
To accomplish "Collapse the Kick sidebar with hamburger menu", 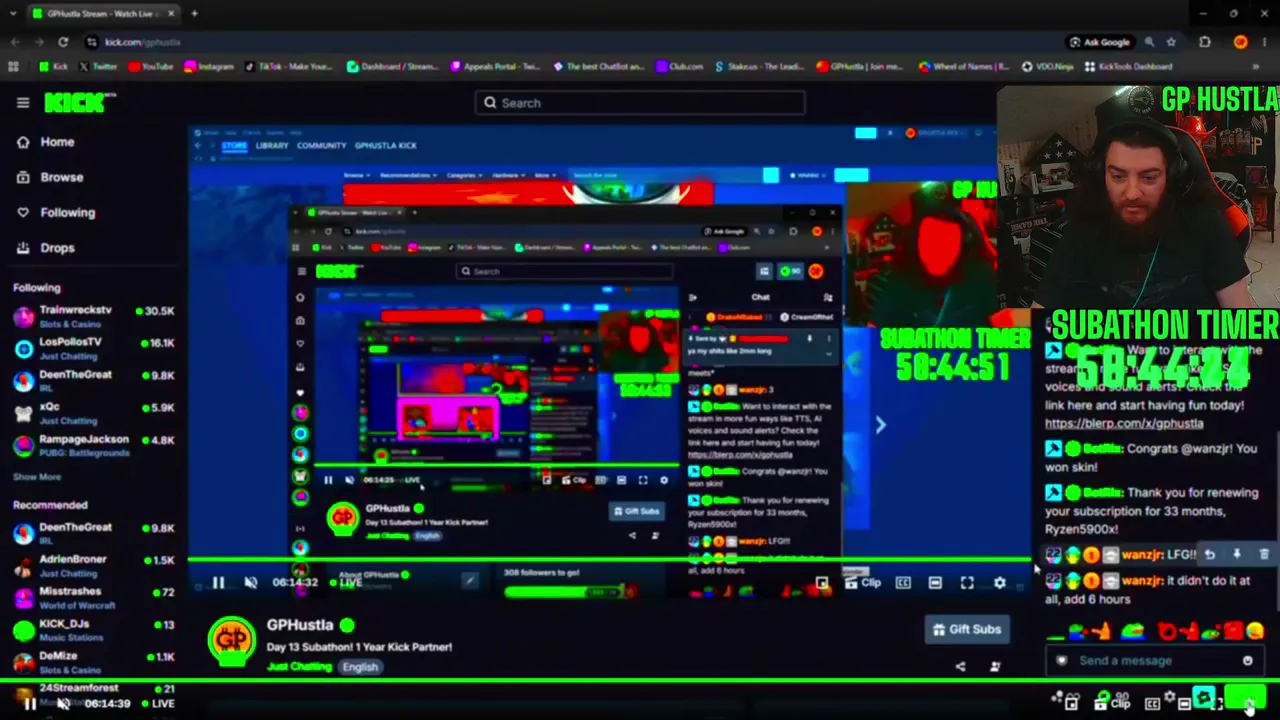I will pyautogui.click(x=23, y=102).
